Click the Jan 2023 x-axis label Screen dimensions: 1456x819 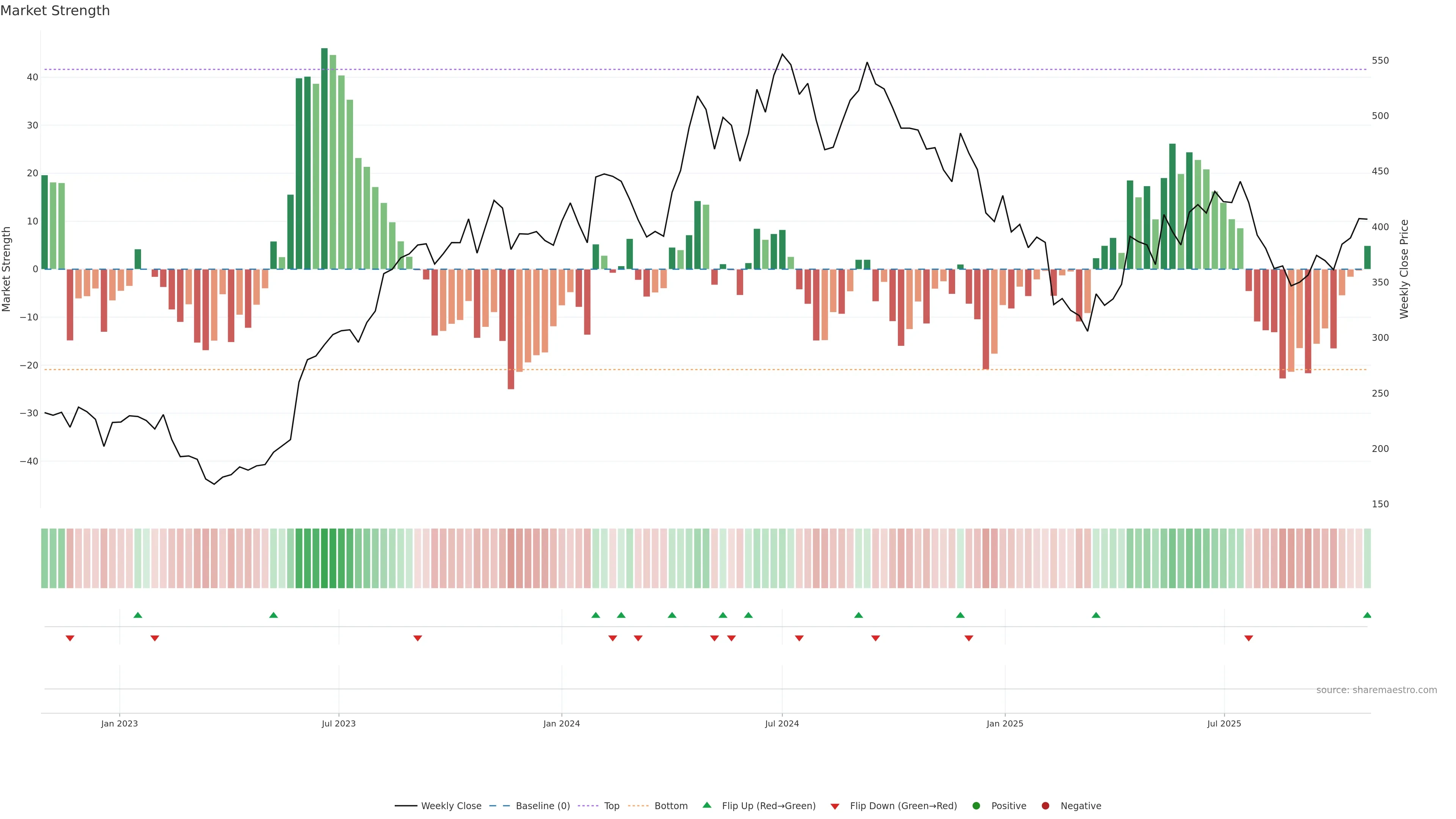(119, 723)
